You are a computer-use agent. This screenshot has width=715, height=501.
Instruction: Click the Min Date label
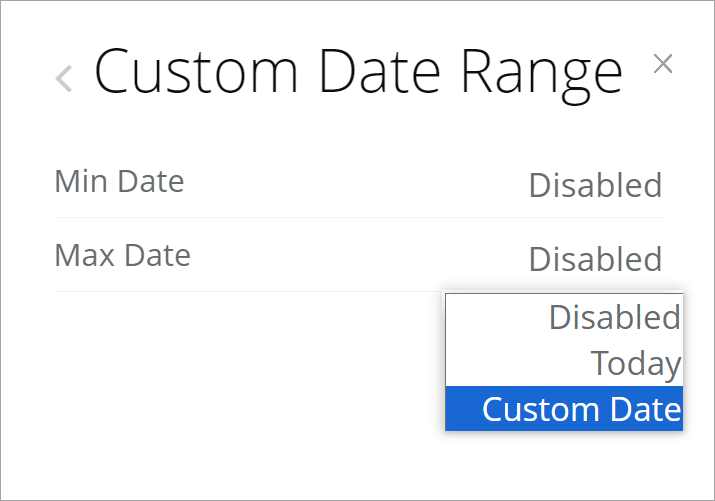pos(119,181)
